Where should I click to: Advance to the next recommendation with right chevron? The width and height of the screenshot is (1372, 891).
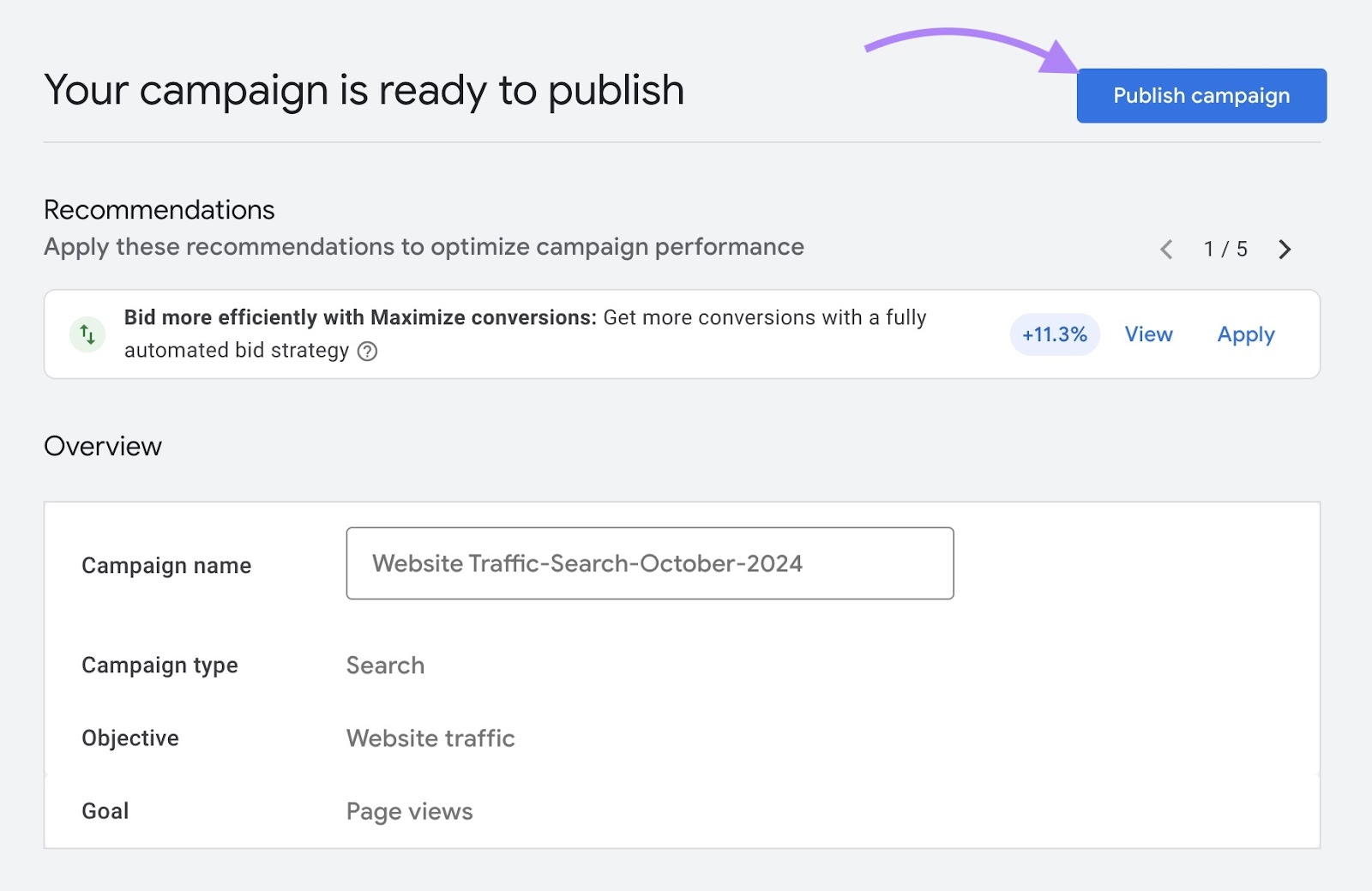(1284, 250)
